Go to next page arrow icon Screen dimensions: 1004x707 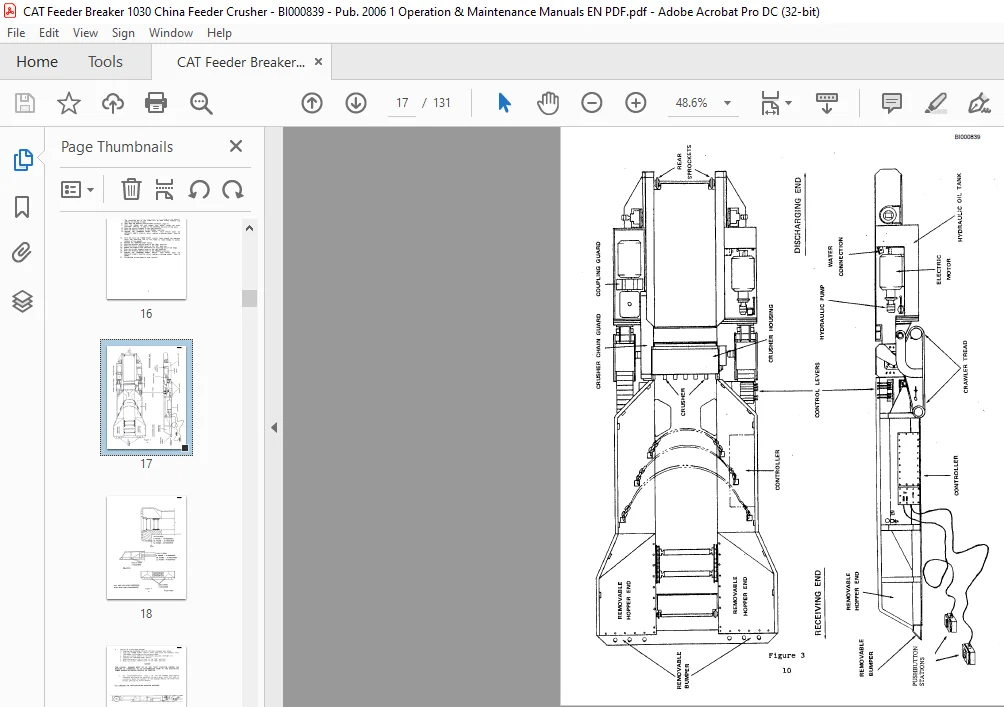click(x=356, y=103)
